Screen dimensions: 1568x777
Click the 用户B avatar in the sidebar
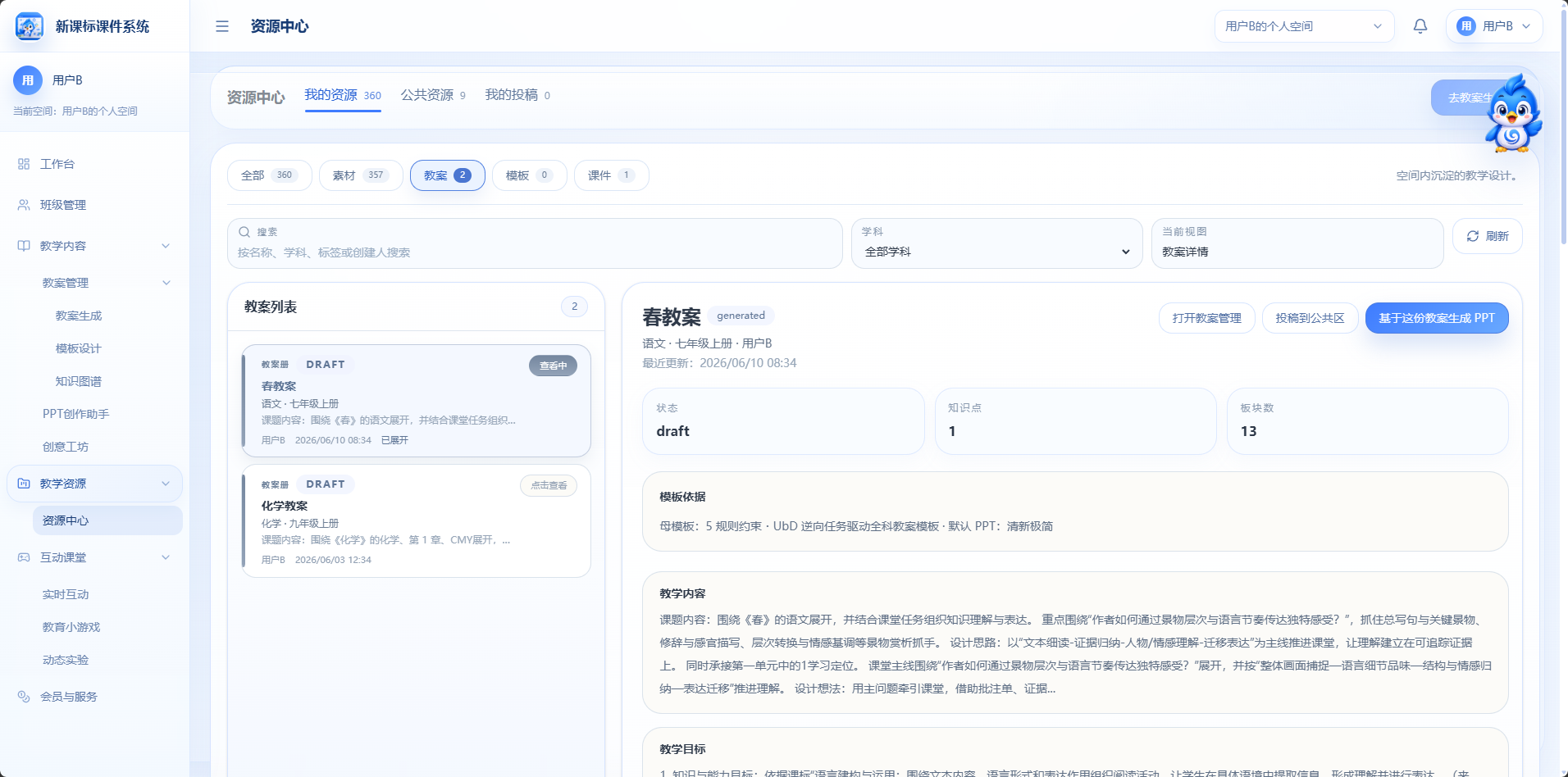click(28, 80)
